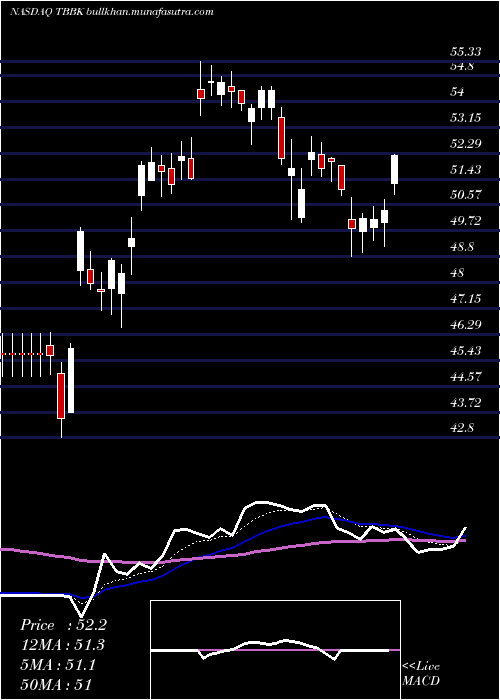Image resolution: width=500 pixels, height=700 pixels.
Task: Click the 51.43 price axis label
Action: click(x=466, y=169)
